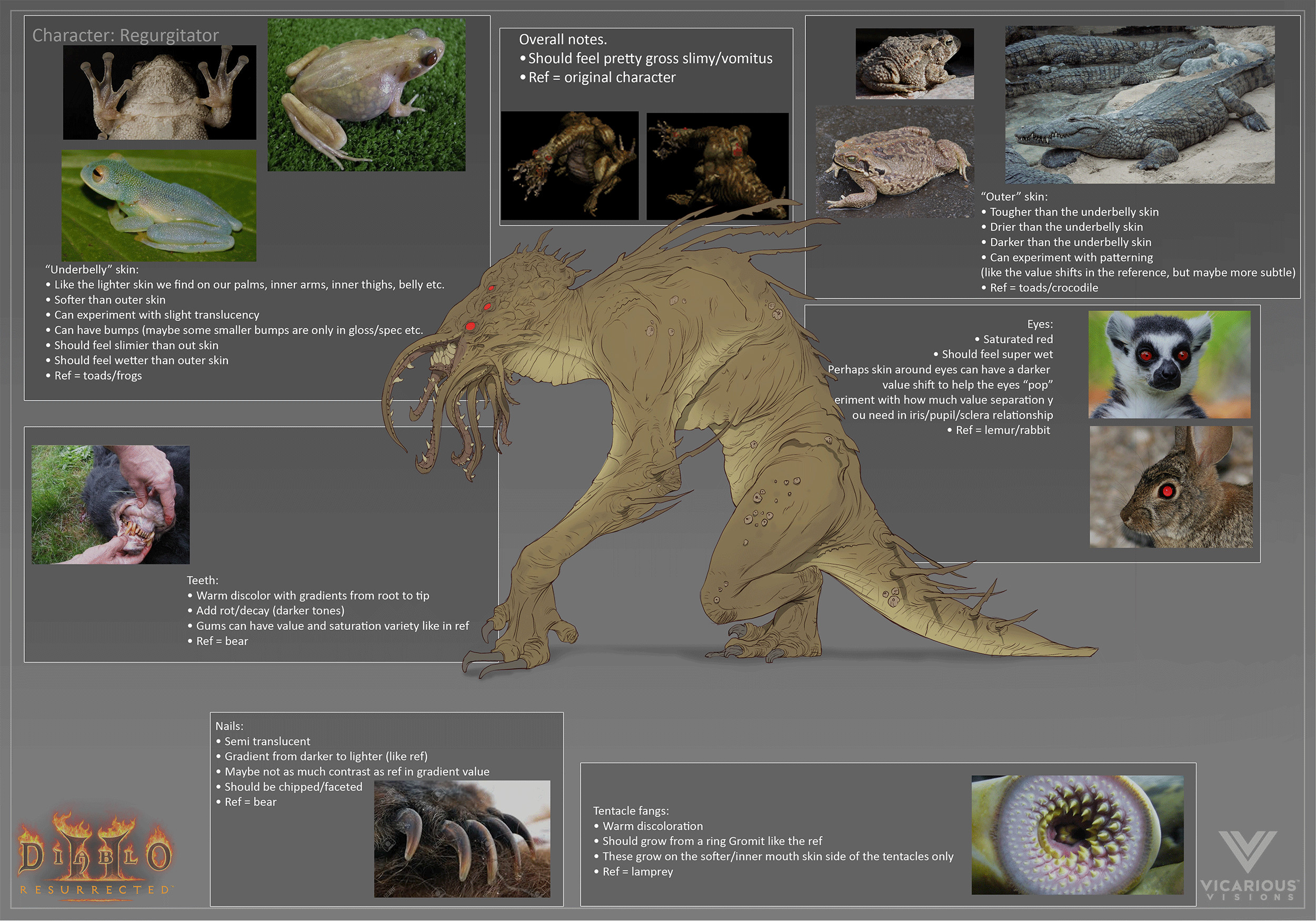
Task: Select the pale frog on grass photo
Action: tap(366, 95)
